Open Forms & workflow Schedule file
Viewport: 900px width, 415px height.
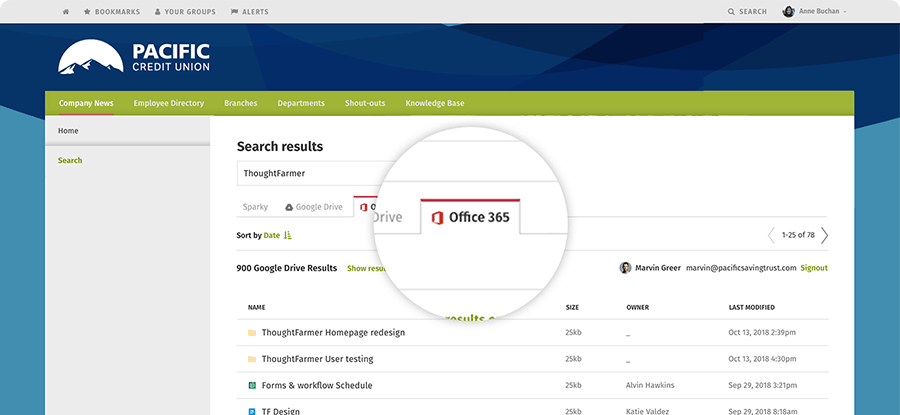(317, 385)
